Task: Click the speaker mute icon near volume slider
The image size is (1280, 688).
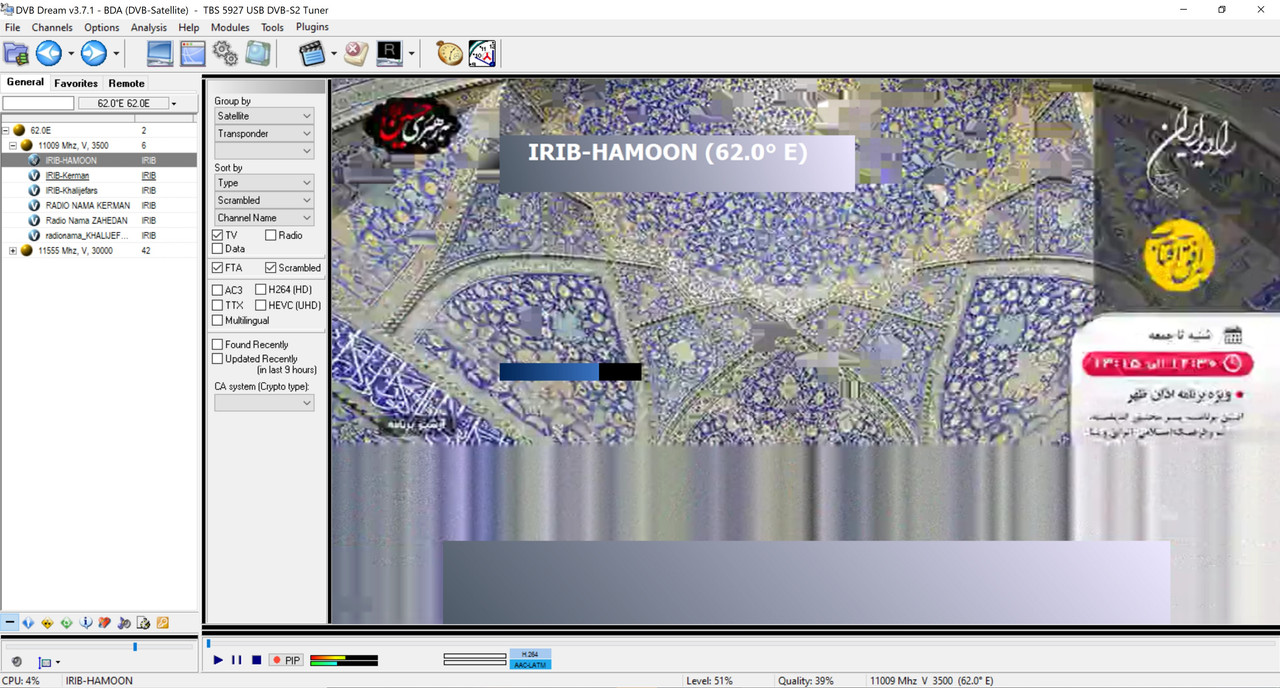Action: tap(16, 662)
